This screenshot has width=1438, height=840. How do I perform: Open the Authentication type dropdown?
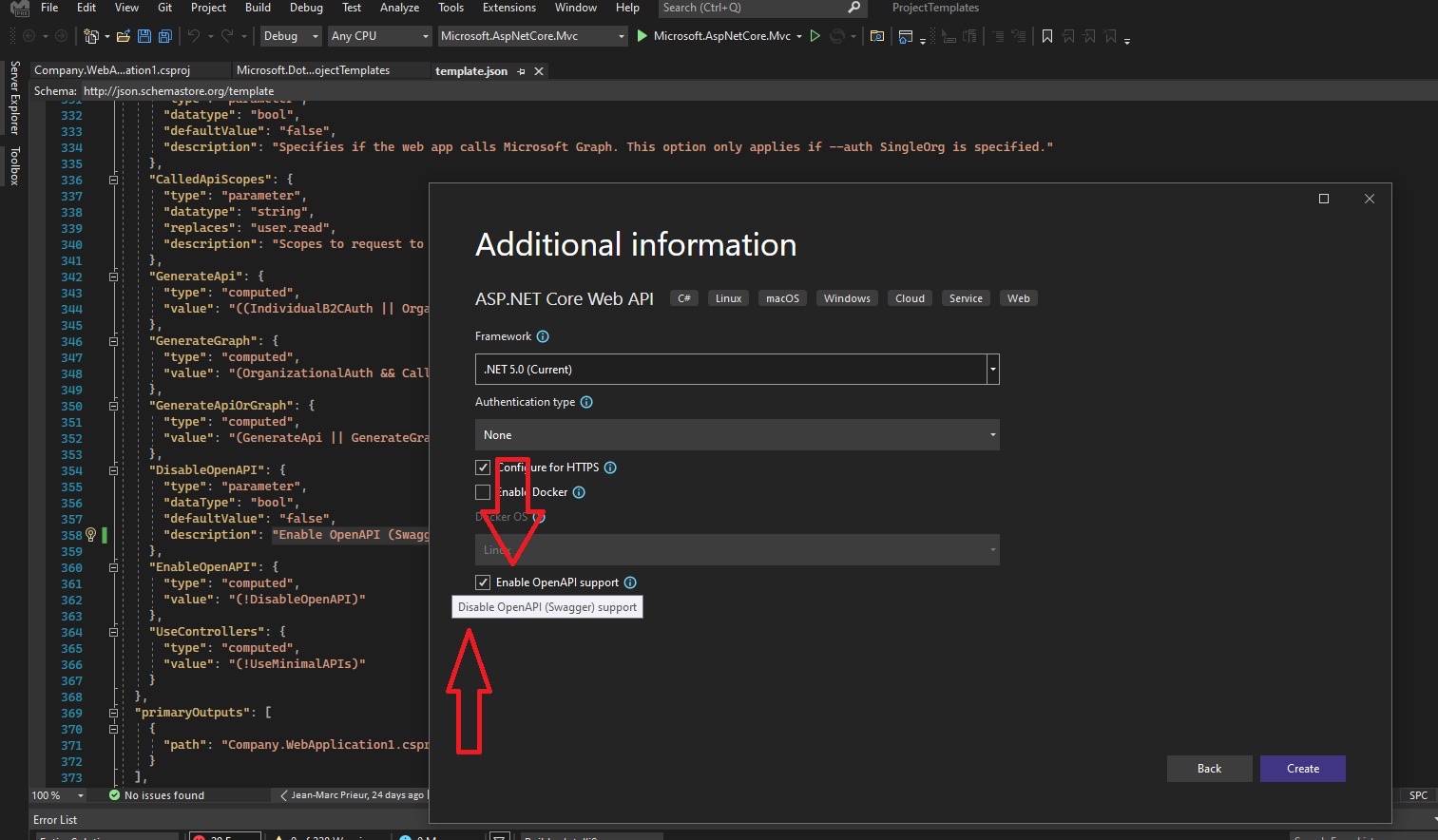point(991,434)
